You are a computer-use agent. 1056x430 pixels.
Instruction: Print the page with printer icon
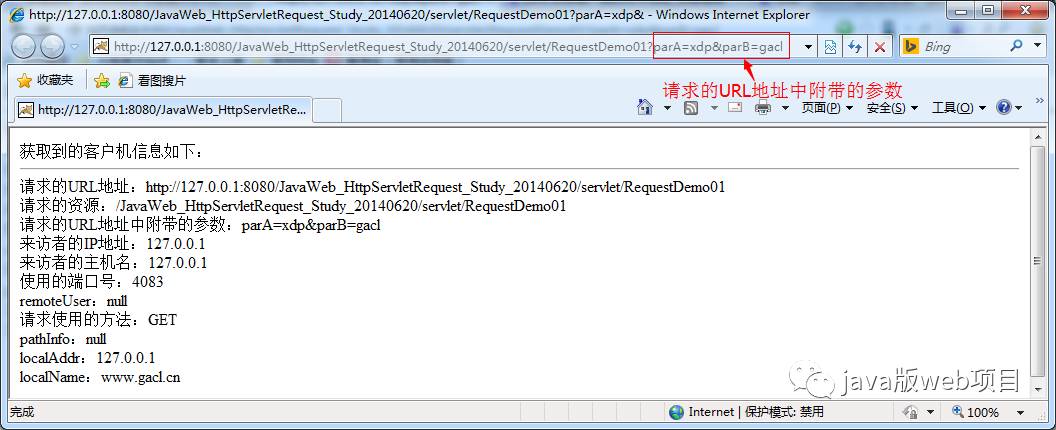coord(762,108)
